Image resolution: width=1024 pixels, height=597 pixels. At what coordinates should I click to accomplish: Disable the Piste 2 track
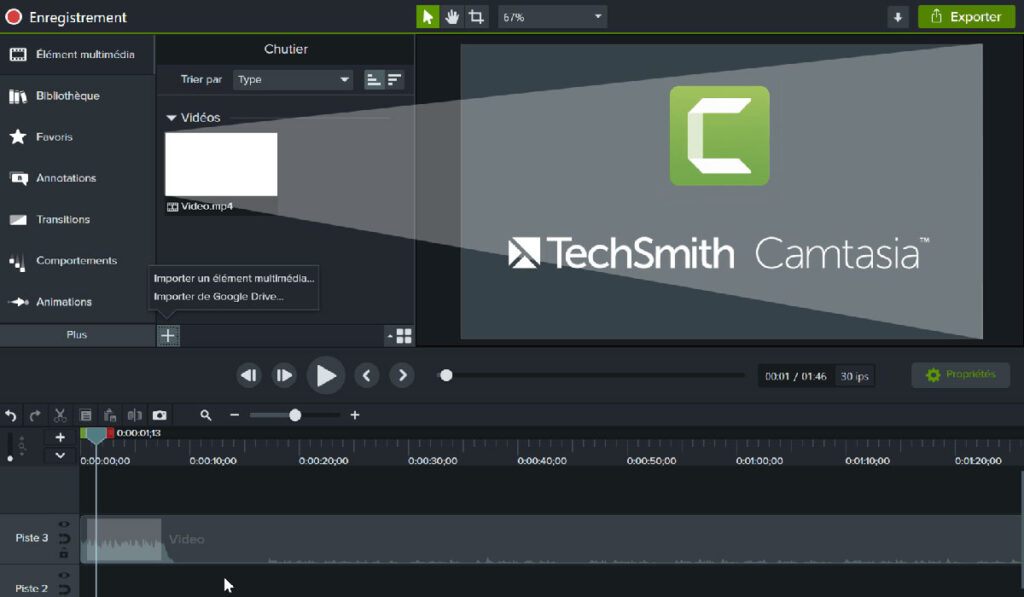(x=64, y=575)
